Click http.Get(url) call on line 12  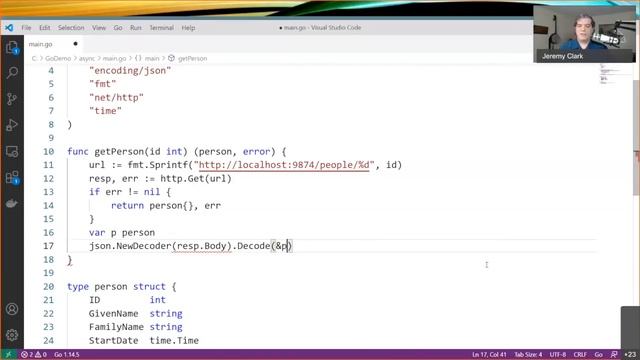196,178
